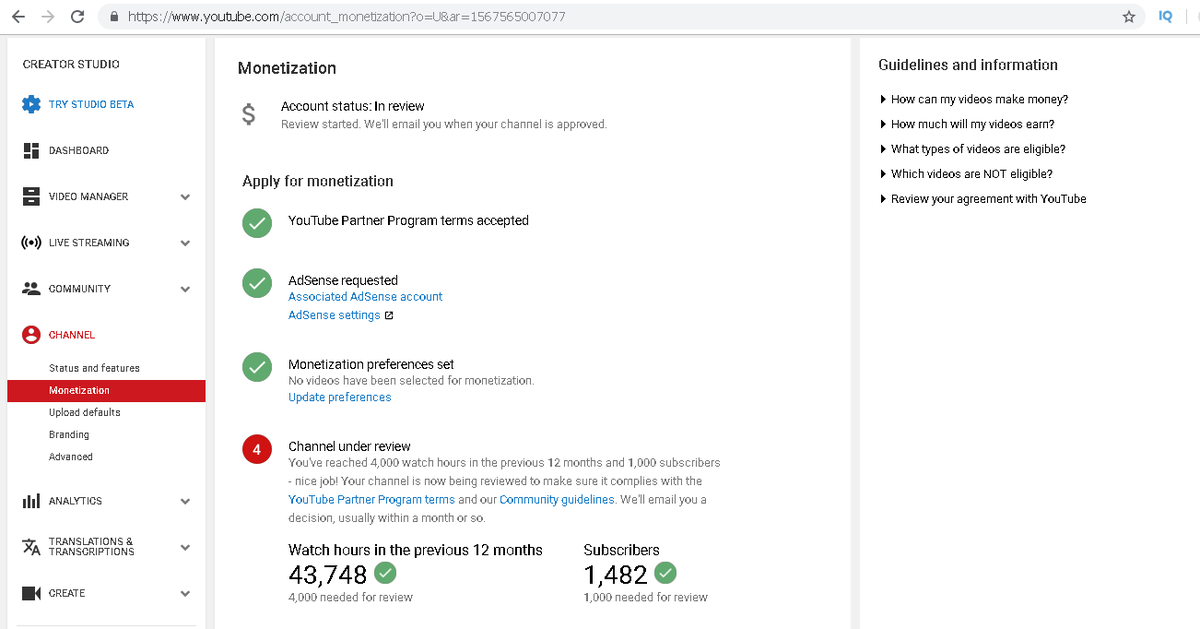Expand the Community section chevron
The image size is (1200, 629).
coord(185,289)
